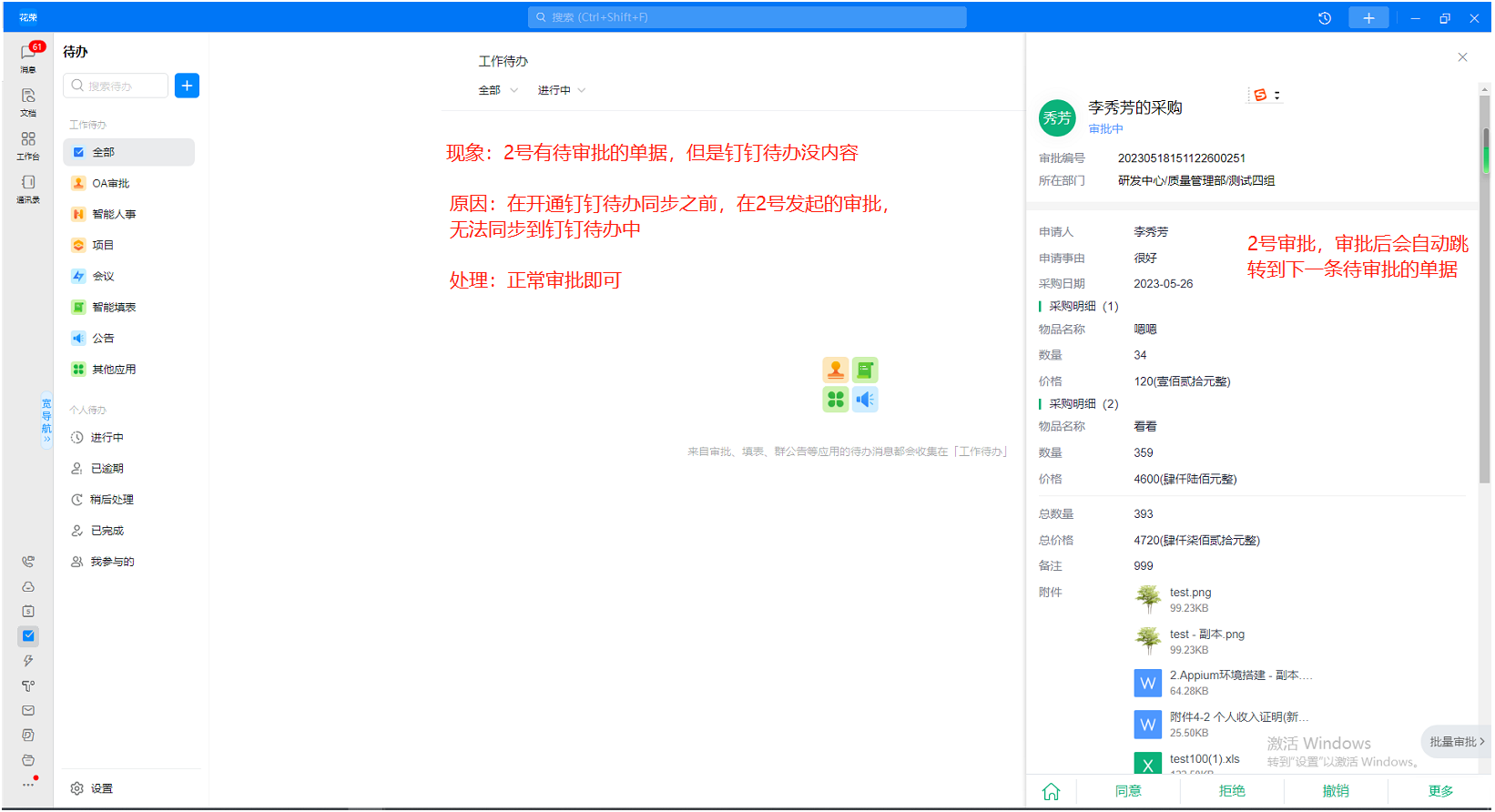Click the orange approval icon in empty state
1495x812 pixels.
(836, 370)
